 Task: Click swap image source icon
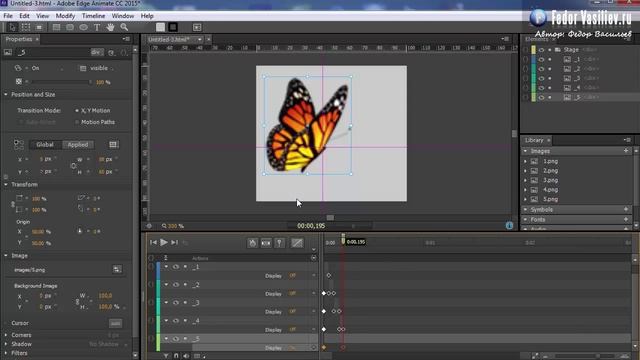[117, 269]
